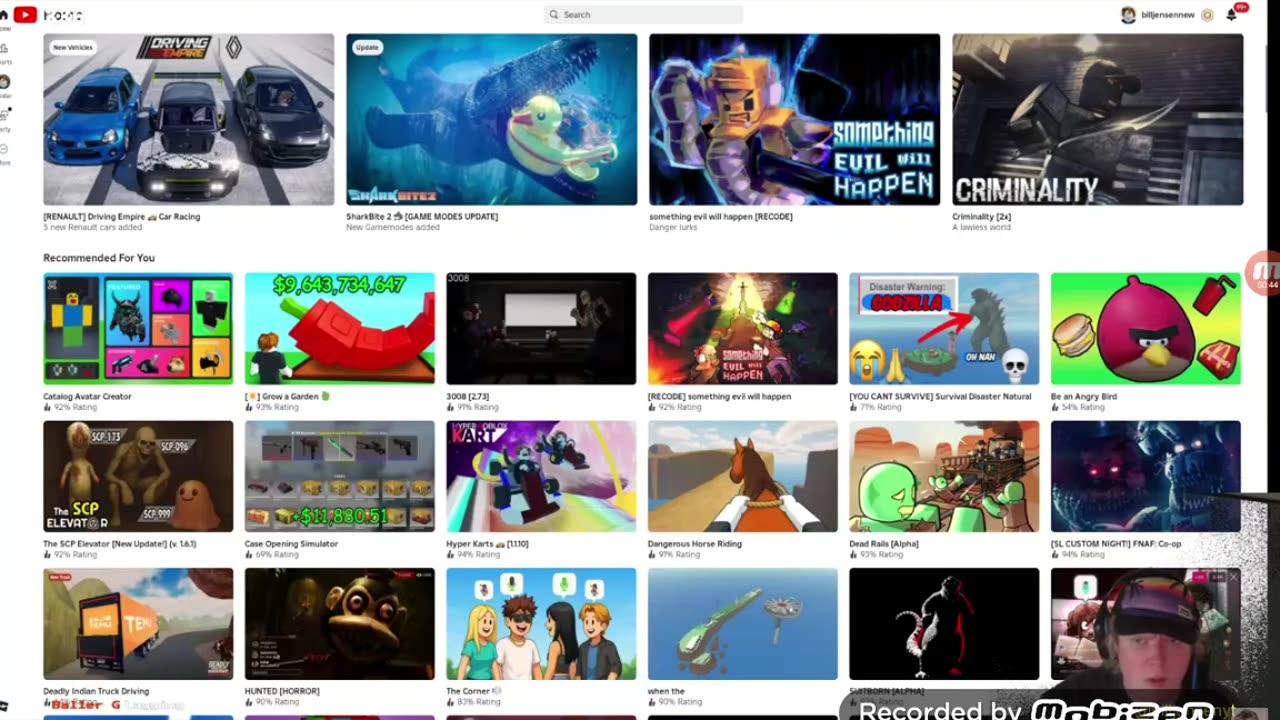Open the SUITBORN [ALPHA] thumbnail
This screenshot has height=720, width=1280.
pos(944,624)
